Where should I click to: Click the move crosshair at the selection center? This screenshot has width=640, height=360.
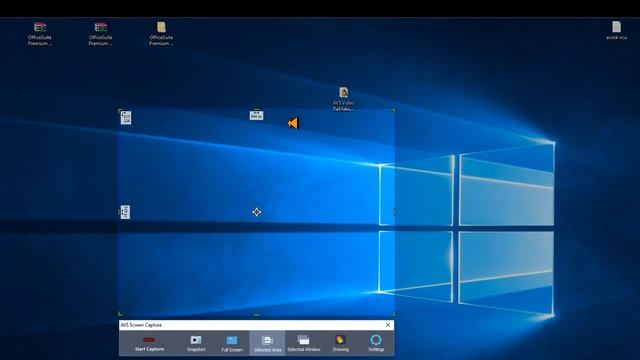coord(256,212)
